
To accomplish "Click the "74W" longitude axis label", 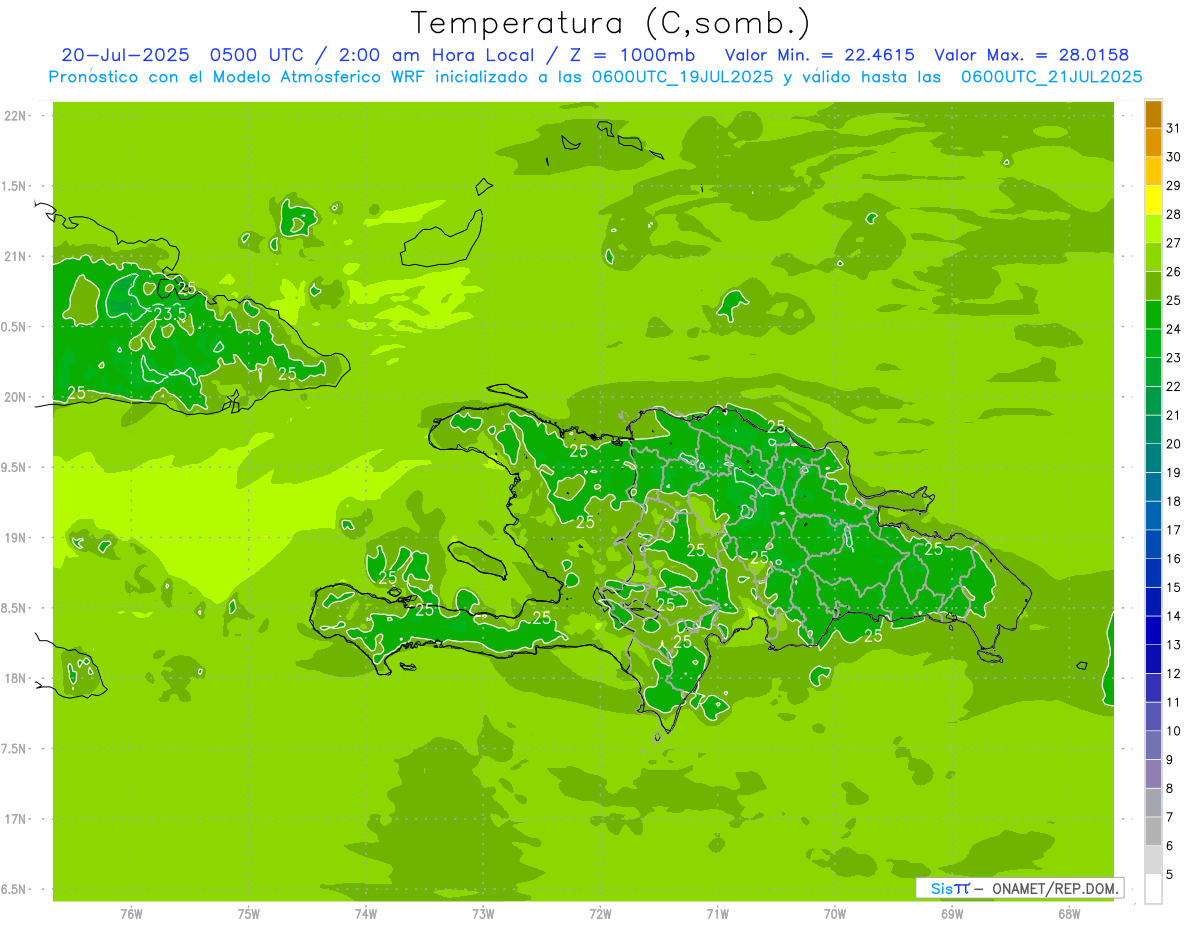I will (x=365, y=914).
